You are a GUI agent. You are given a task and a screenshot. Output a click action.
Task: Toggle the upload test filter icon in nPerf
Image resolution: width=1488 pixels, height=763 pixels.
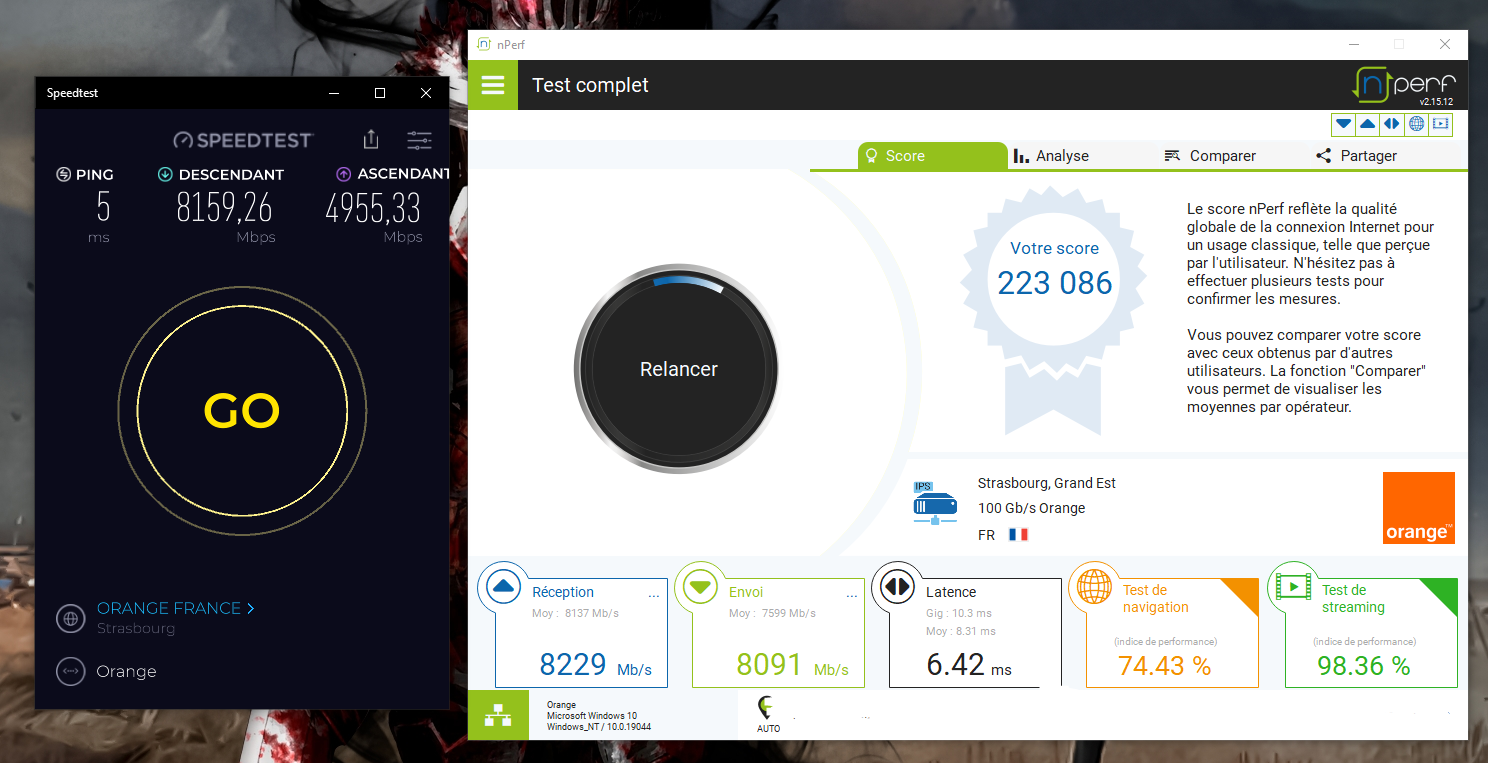pyautogui.click(x=1368, y=124)
